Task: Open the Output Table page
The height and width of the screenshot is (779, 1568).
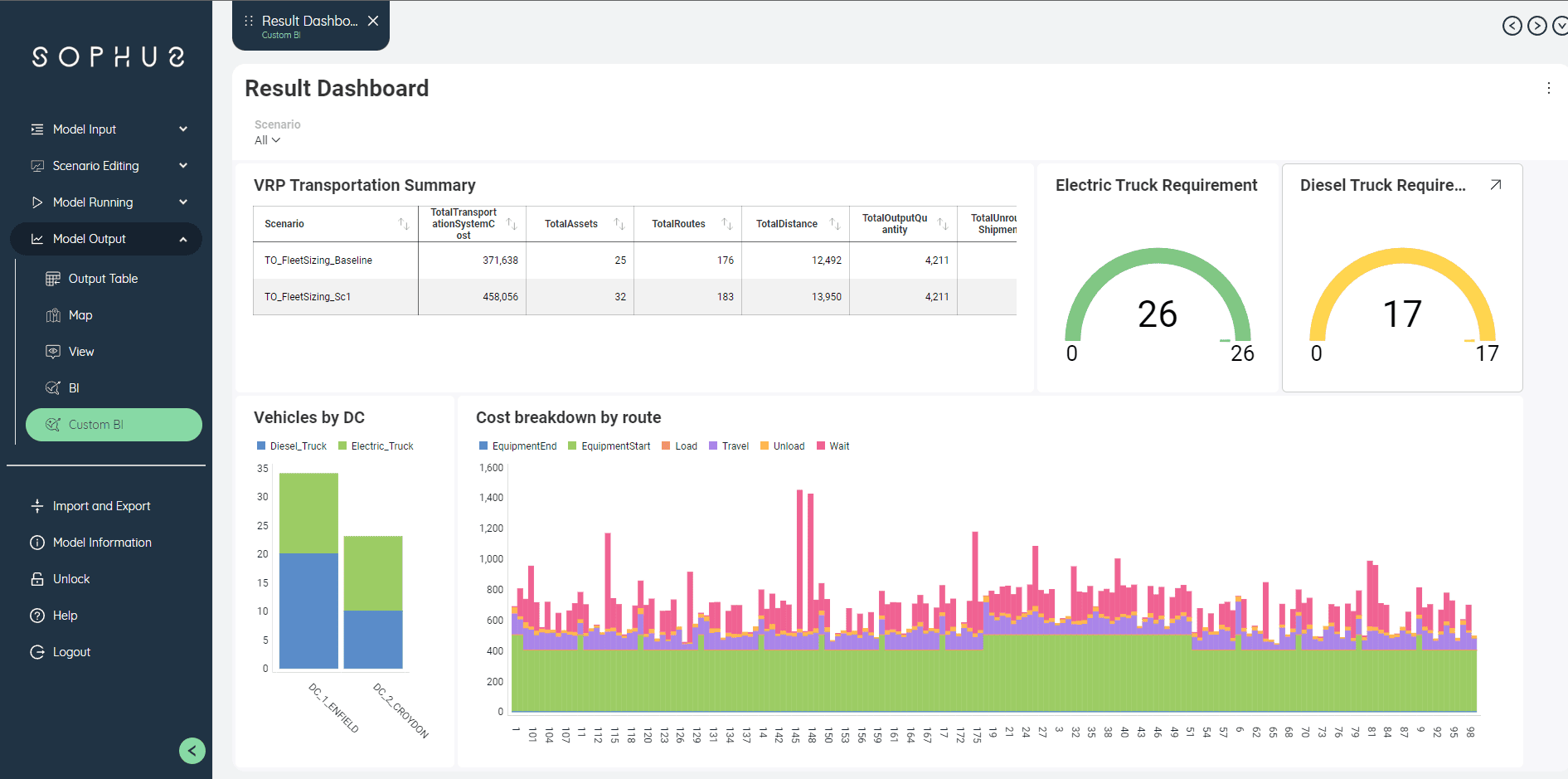Action: 103,279
